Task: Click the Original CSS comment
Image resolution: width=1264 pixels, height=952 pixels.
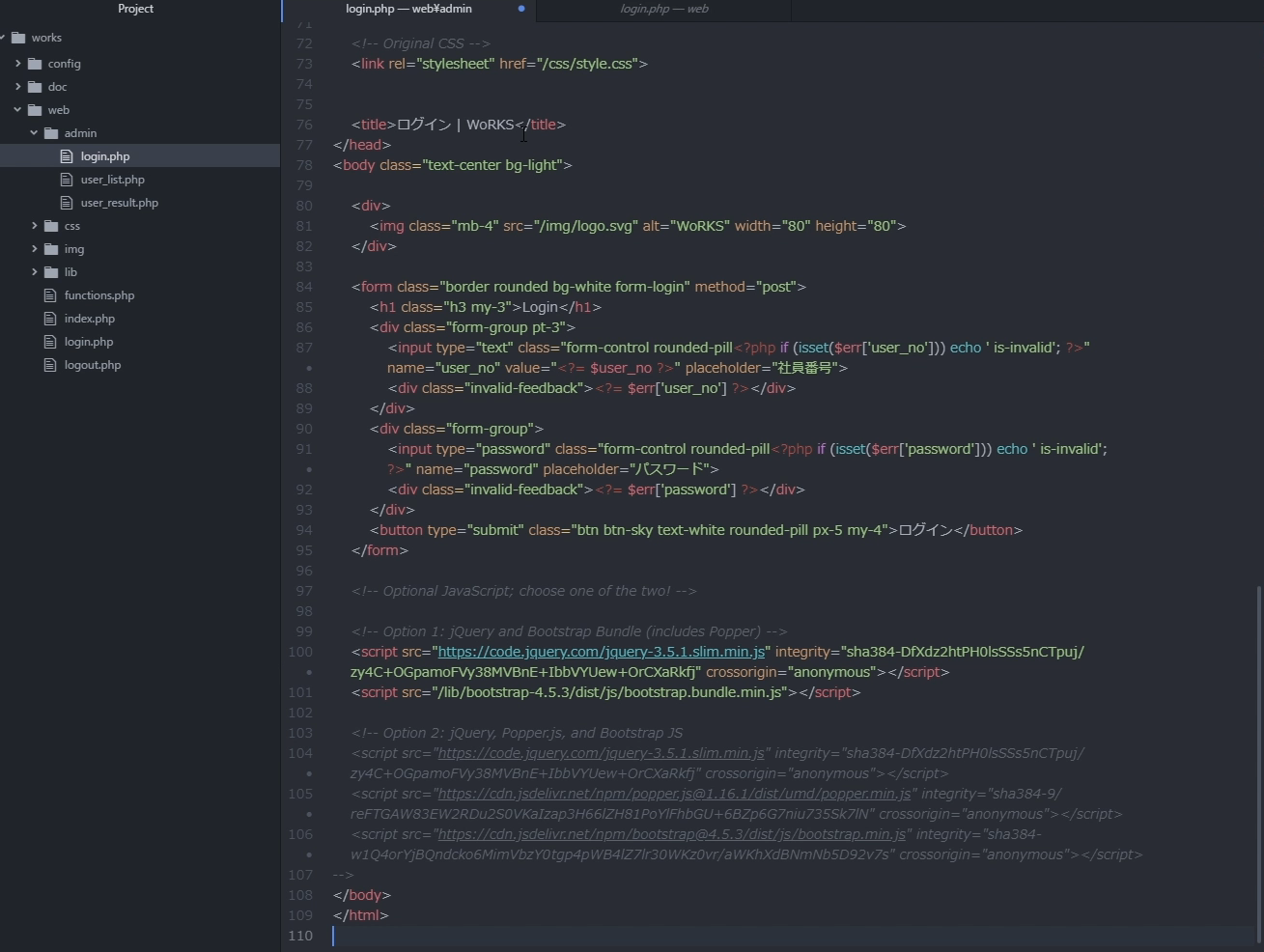Action: click(x=421, y=43)
